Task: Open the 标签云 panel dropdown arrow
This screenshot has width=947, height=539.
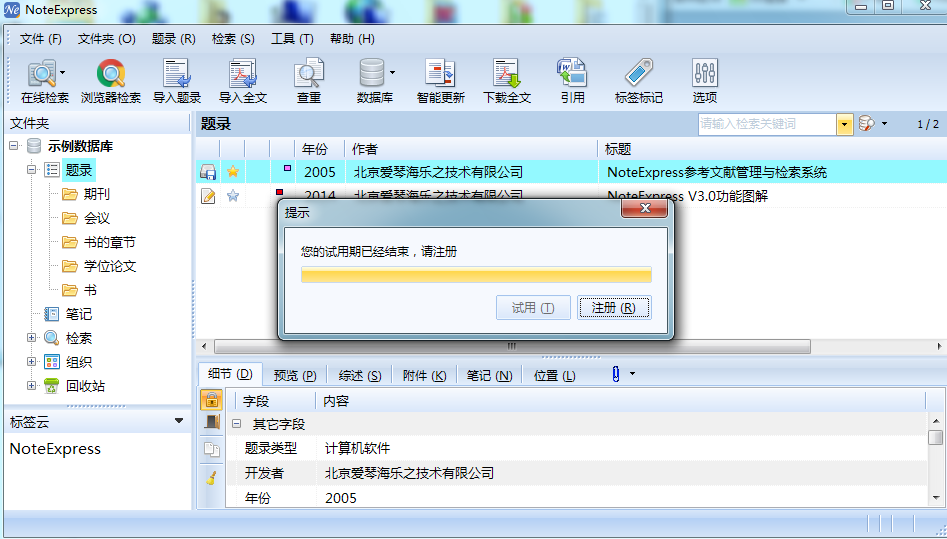Action: click(x=179, y=421)
